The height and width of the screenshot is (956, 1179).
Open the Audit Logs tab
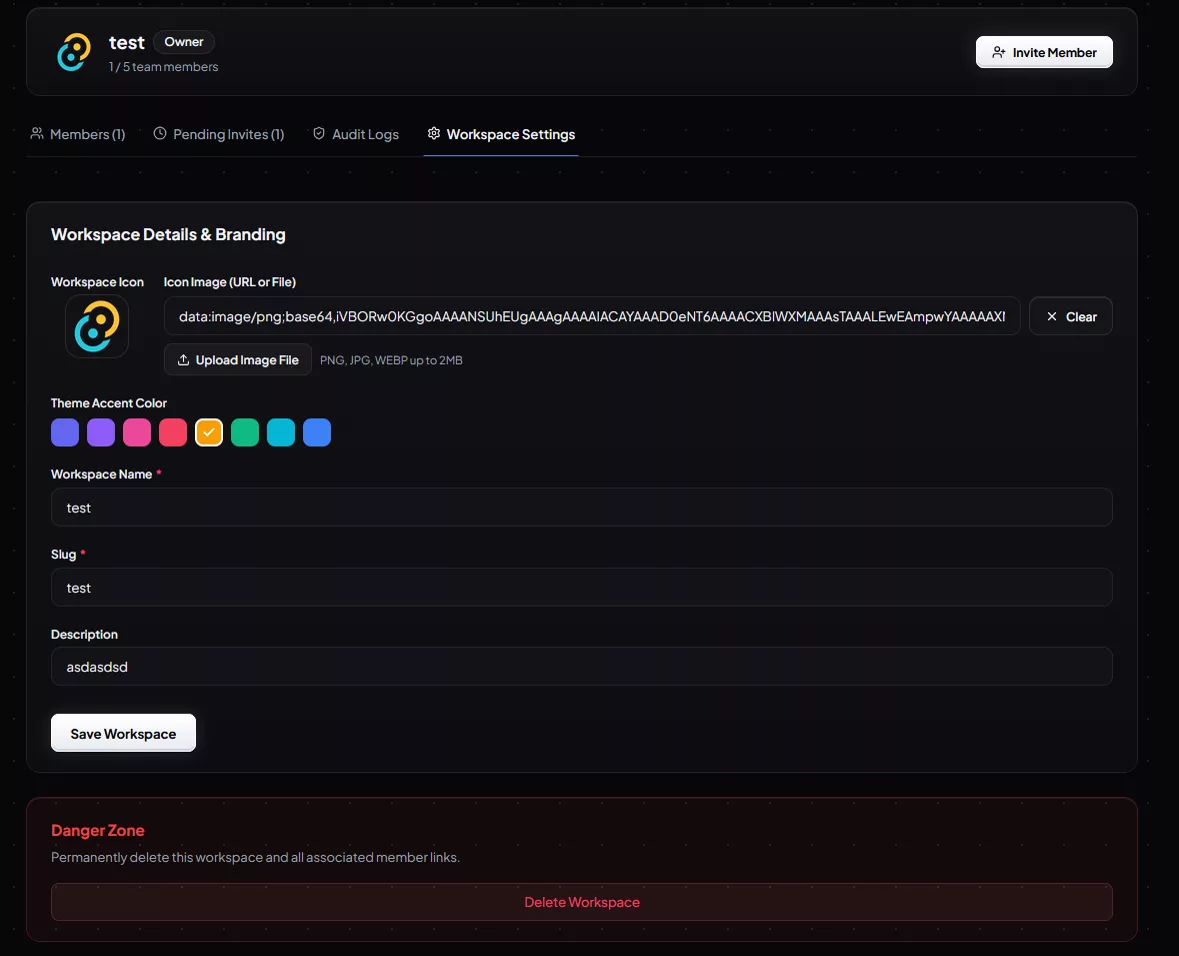click(356, 134)
